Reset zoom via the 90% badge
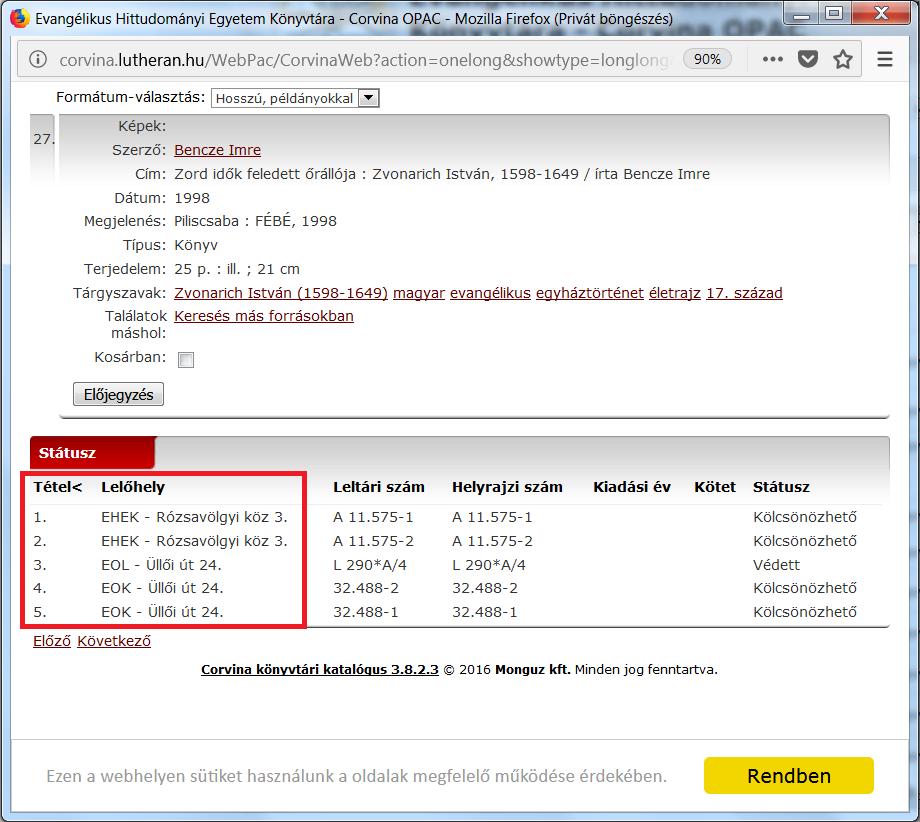The height and width of the screenshot is (822, 920). pos(707,59)
